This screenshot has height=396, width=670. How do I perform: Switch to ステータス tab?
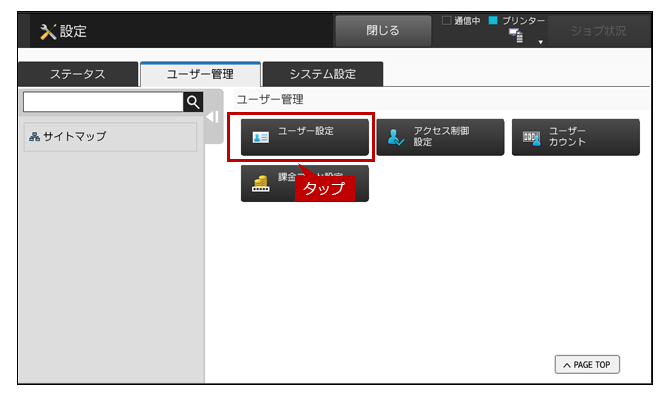tap(78, 74)
